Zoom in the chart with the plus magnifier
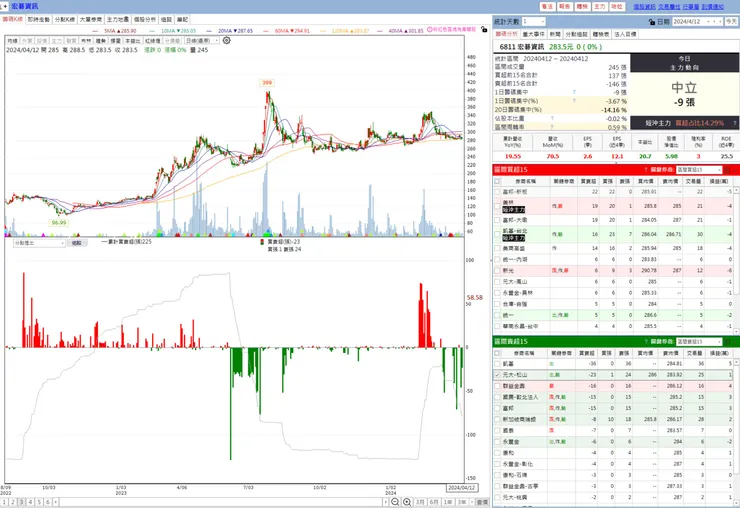Screen dimensions: 740x508 pos(407,502)
